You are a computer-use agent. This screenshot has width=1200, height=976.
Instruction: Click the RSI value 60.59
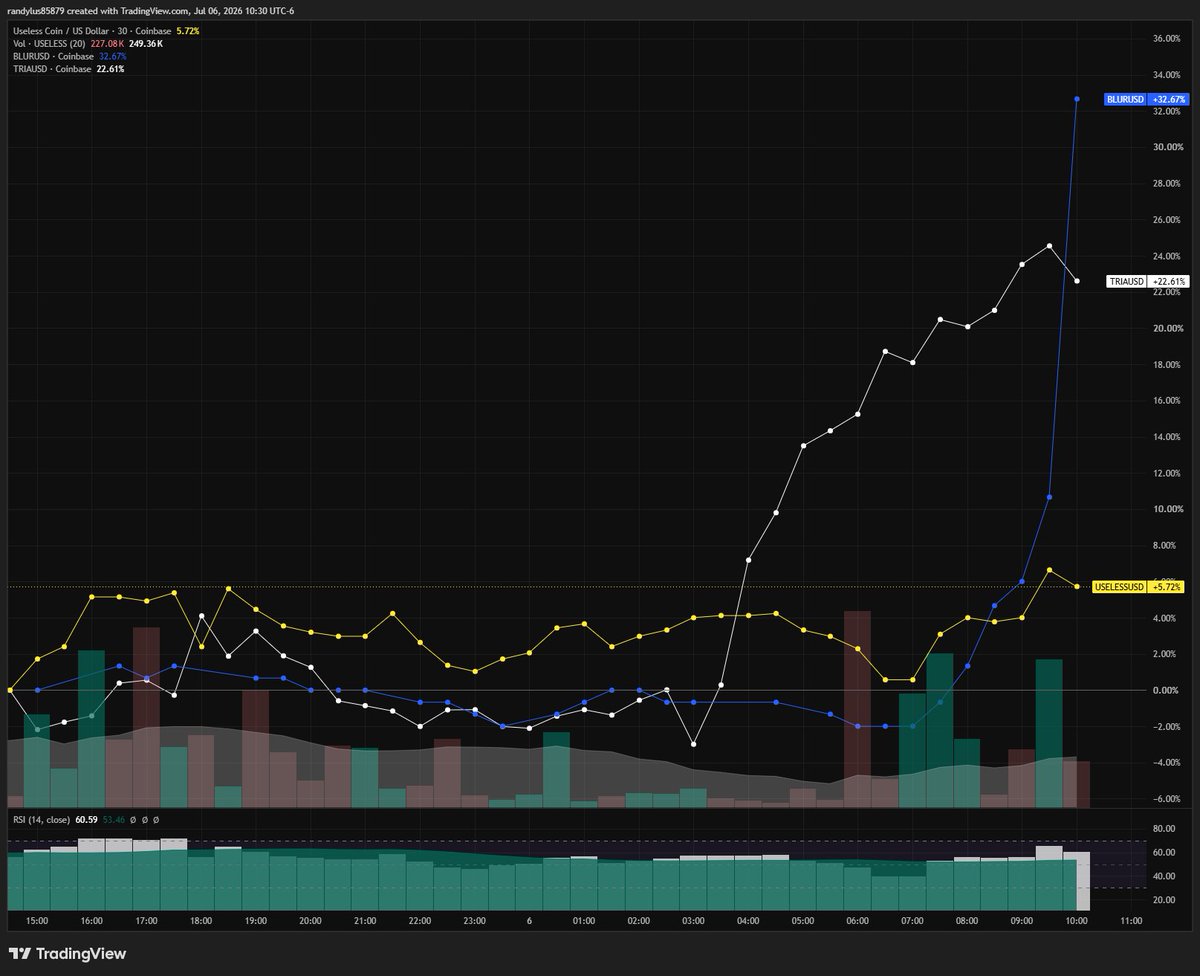pyautogui.click(x=86, y=820)
